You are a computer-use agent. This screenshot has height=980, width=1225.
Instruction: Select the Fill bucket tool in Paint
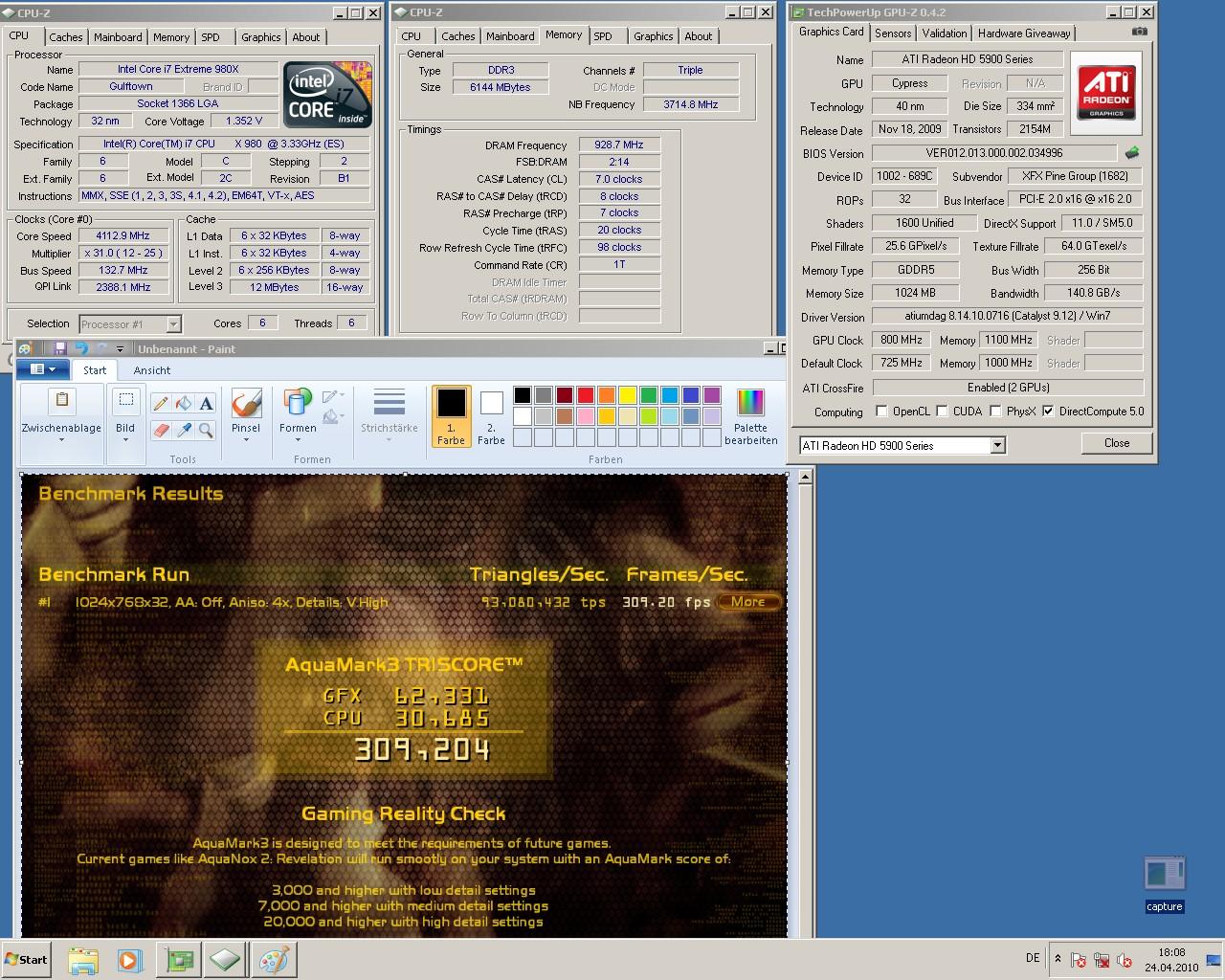(184, 404)
